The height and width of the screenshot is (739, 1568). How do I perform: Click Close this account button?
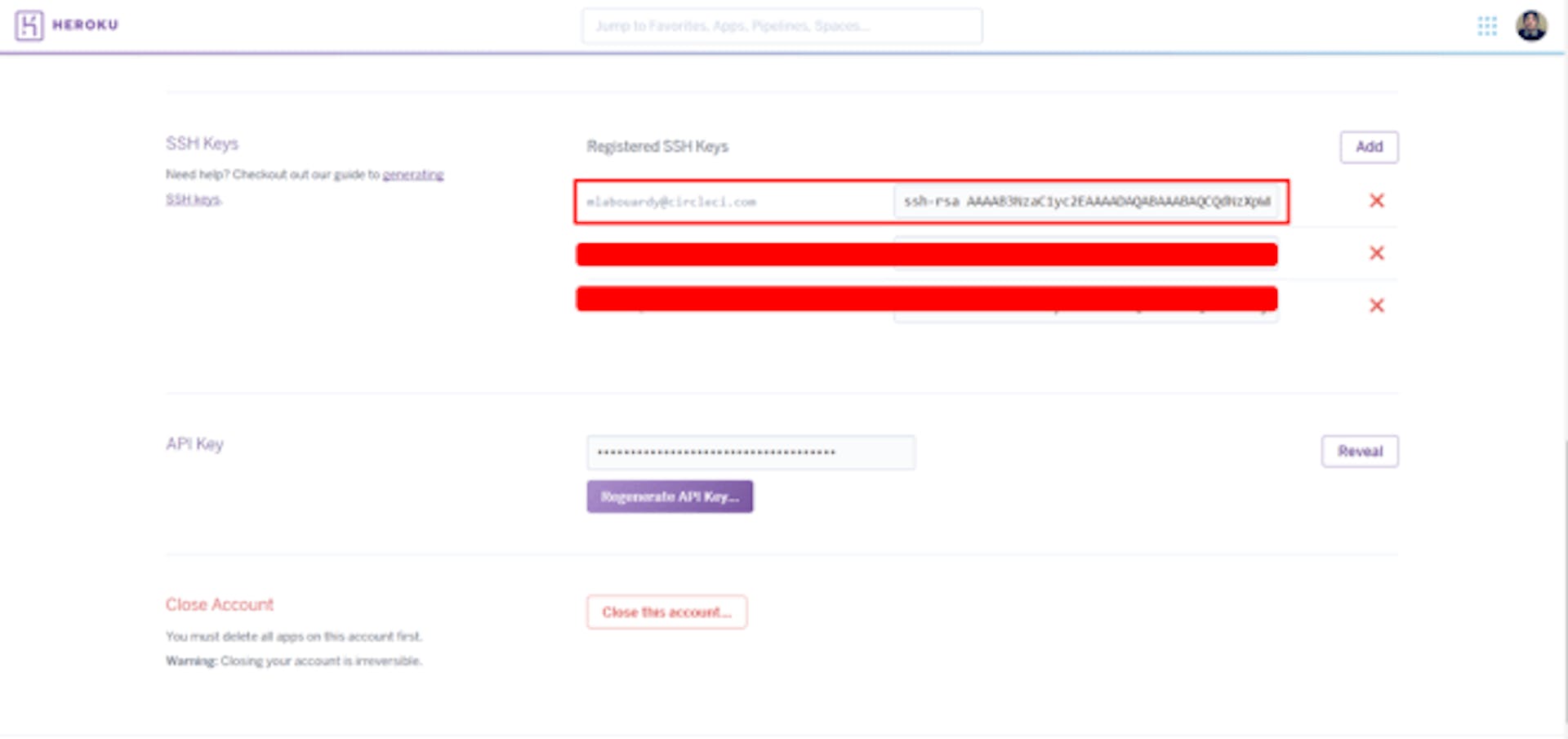[666, 612]
